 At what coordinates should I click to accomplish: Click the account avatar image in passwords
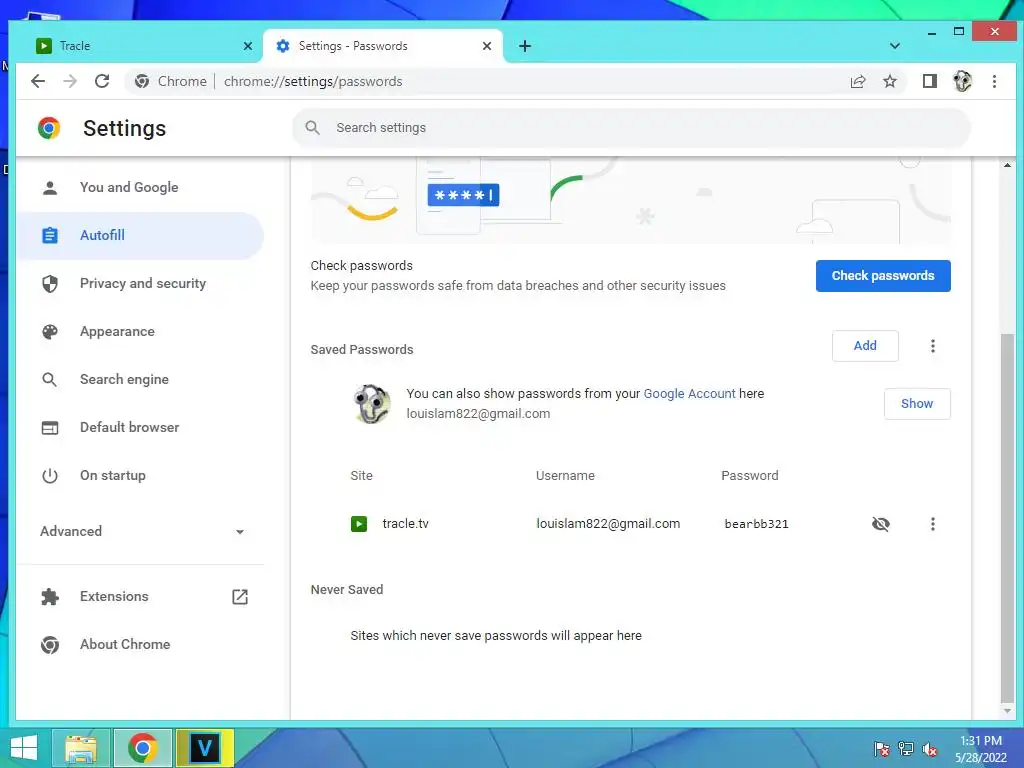coord(372,404)
